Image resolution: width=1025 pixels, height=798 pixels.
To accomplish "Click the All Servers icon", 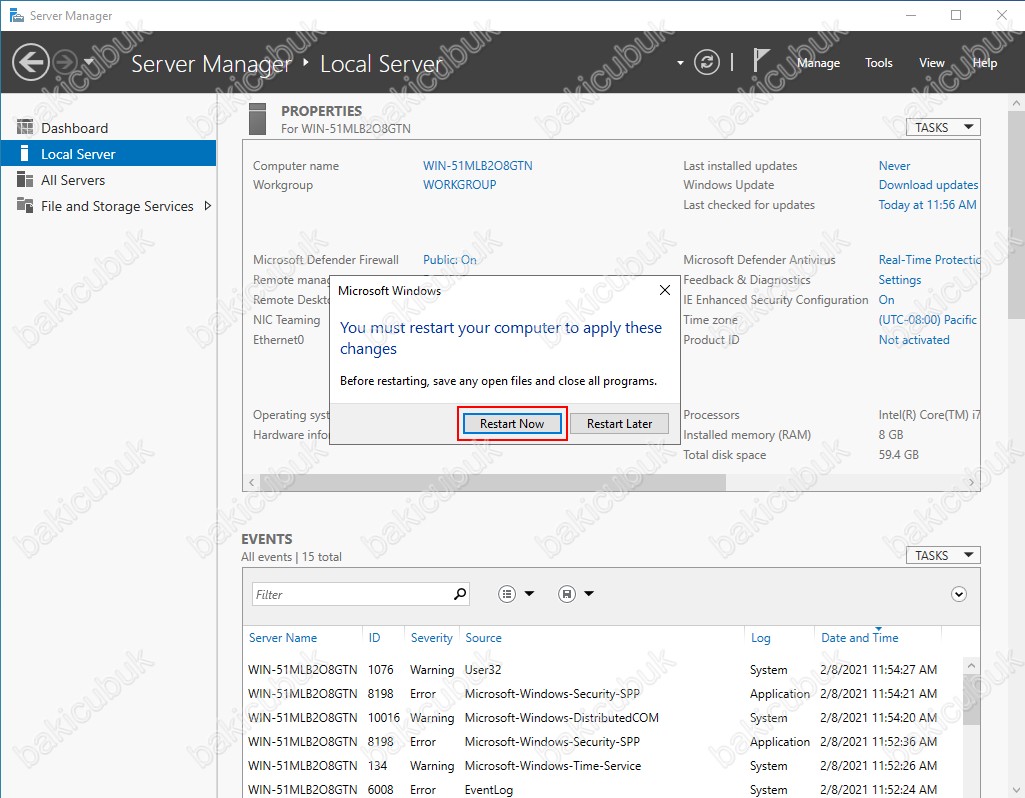I will (x=25, y=179).
